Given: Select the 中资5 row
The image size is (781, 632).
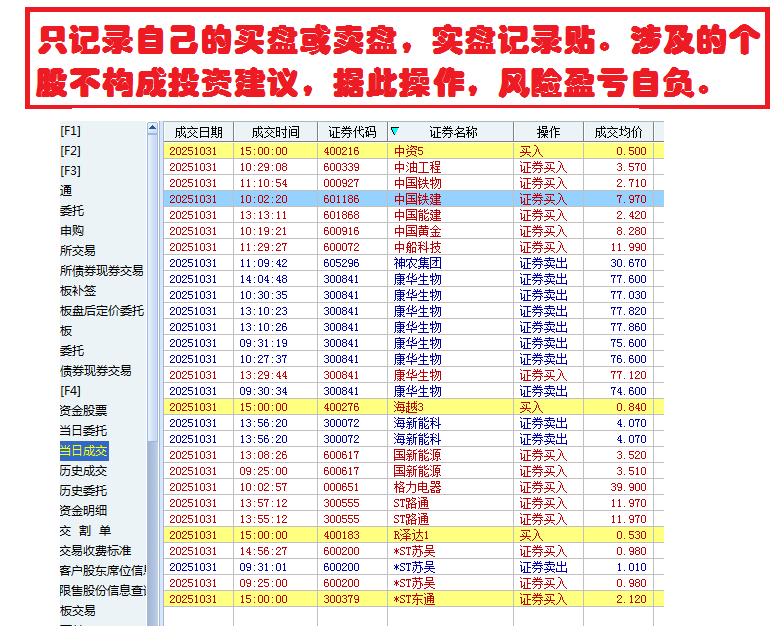Looking at the screenshot, I should (413, 151).
